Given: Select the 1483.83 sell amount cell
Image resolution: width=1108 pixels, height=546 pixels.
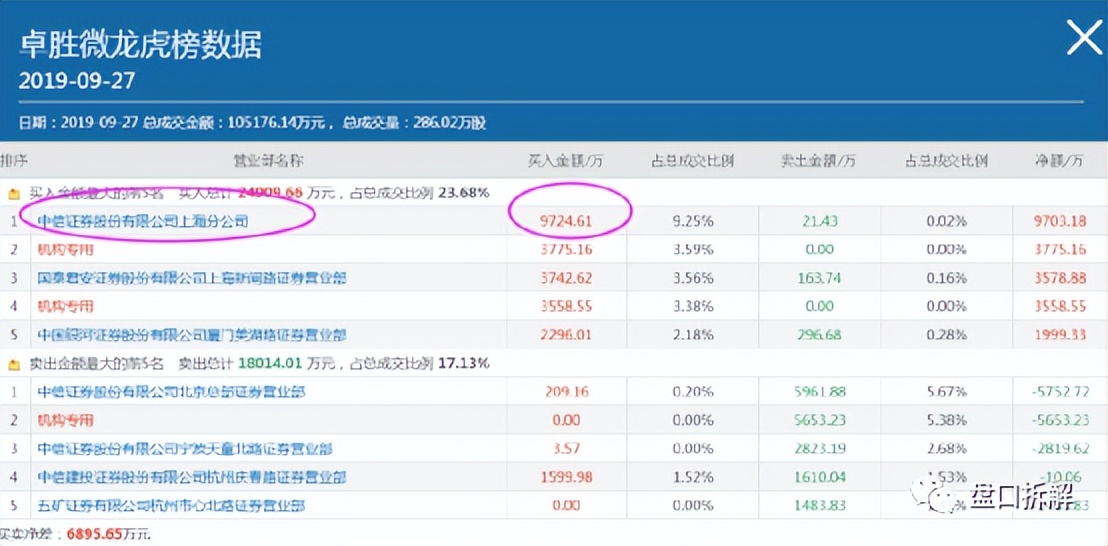Looking at the screenshot, I should pos(820,506).
